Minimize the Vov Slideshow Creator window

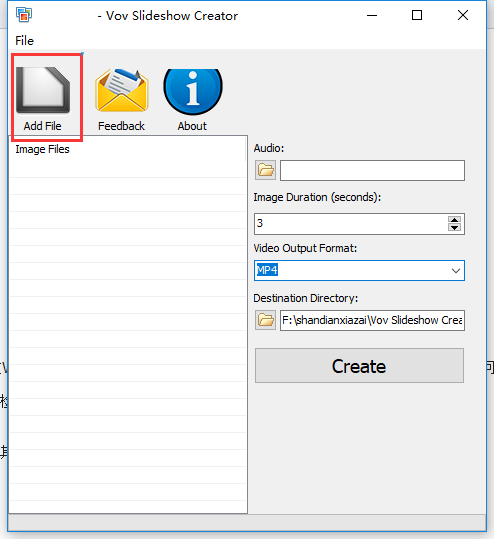[372, 15]
